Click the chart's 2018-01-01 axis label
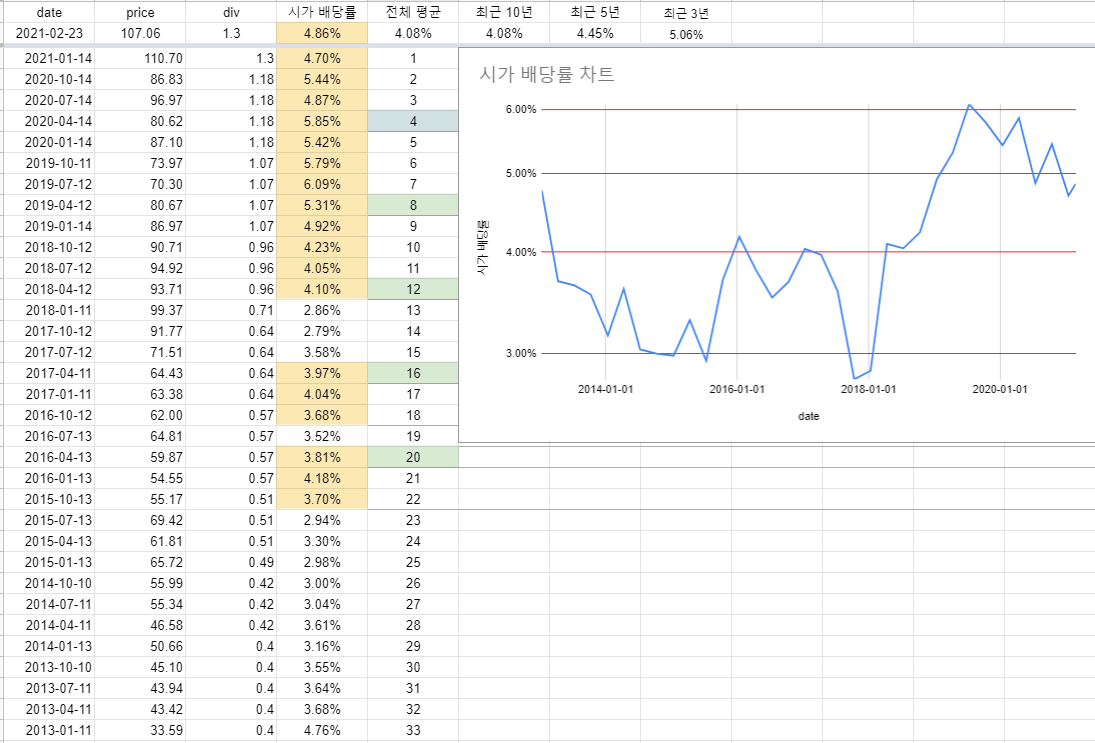The width and height of the screenshot is (1095, 743). point(868,389)
